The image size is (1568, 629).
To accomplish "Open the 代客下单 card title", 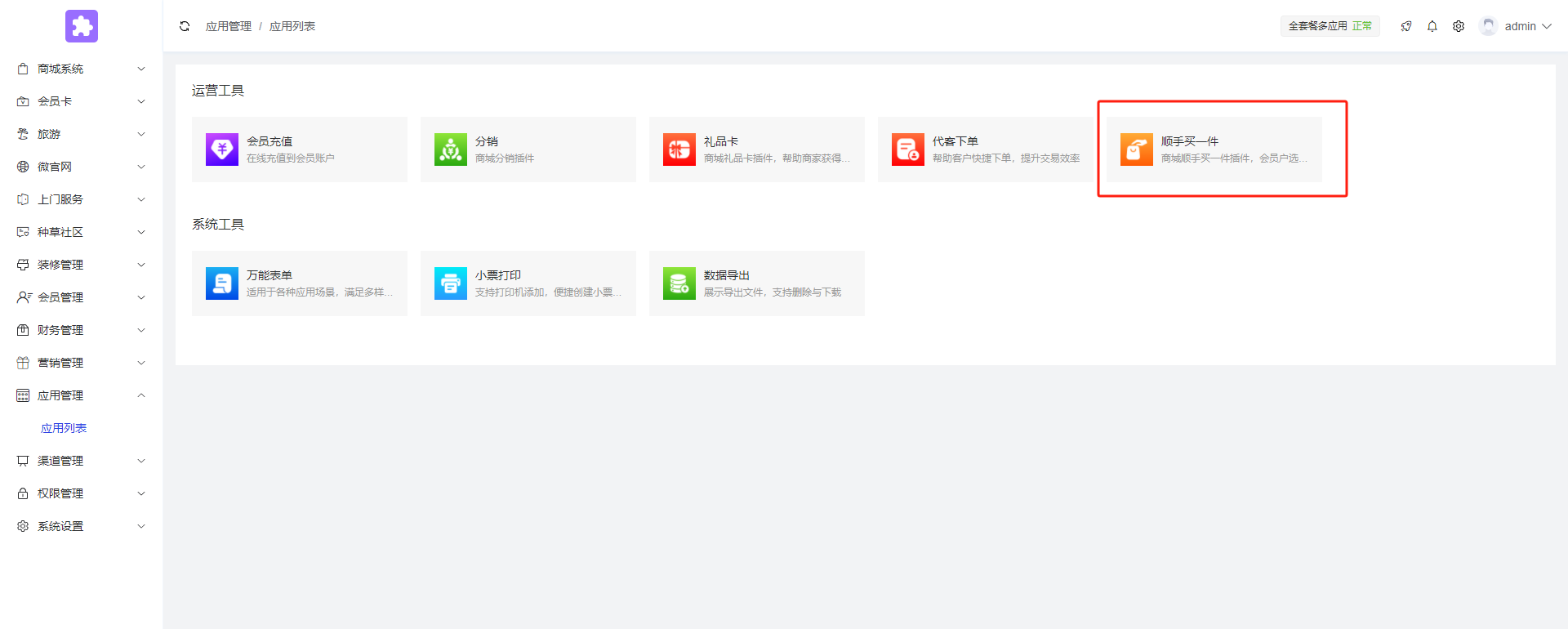I will tap(955, 141).
